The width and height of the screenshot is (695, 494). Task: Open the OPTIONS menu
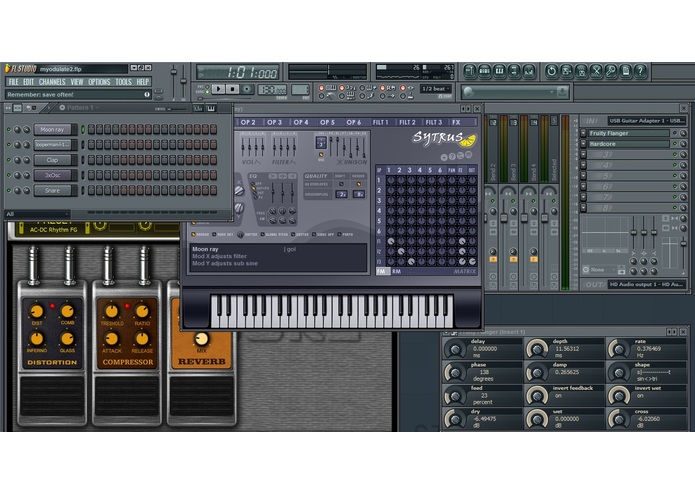click(x=99, y=82)
